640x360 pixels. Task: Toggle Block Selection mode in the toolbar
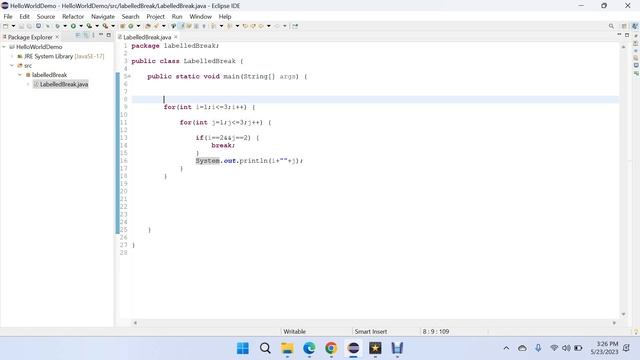[196, 26]
